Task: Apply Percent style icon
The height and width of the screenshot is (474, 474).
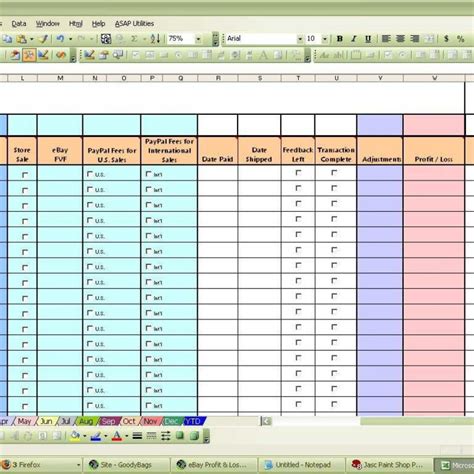Action: point(461,39)
